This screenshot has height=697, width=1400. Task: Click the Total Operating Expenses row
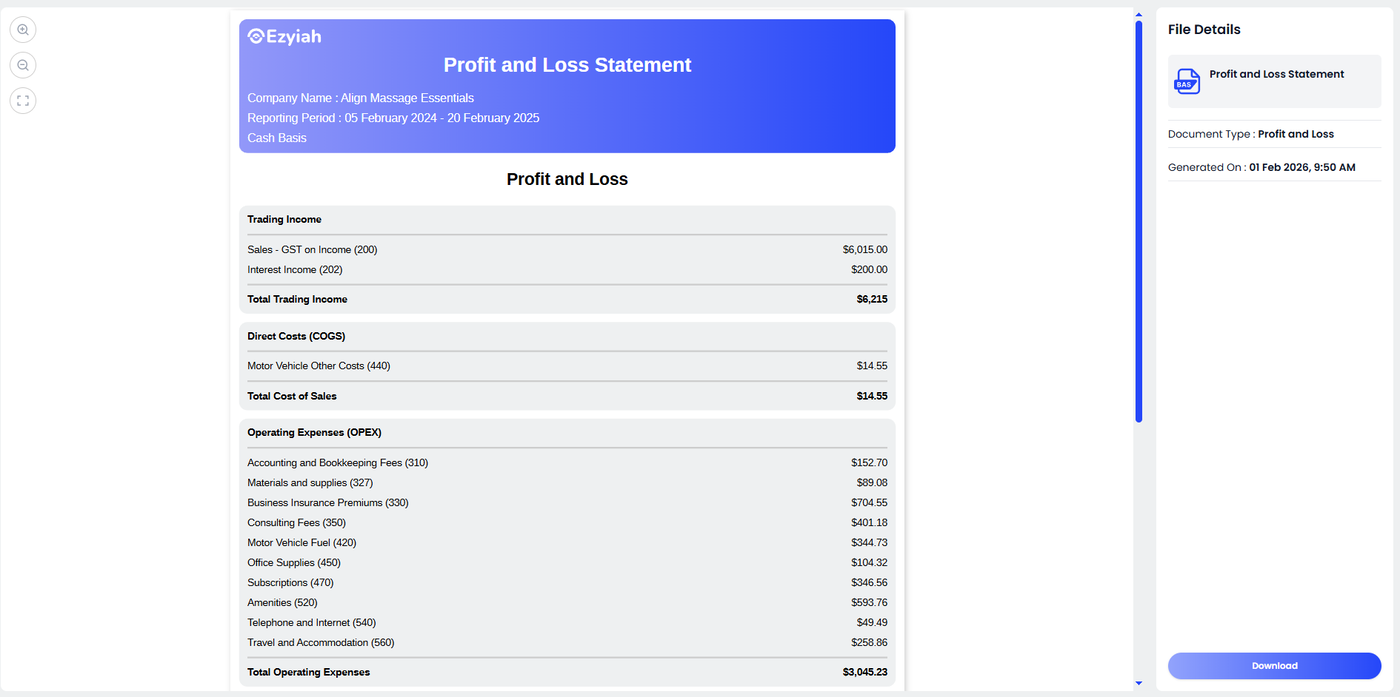point(309,672)
